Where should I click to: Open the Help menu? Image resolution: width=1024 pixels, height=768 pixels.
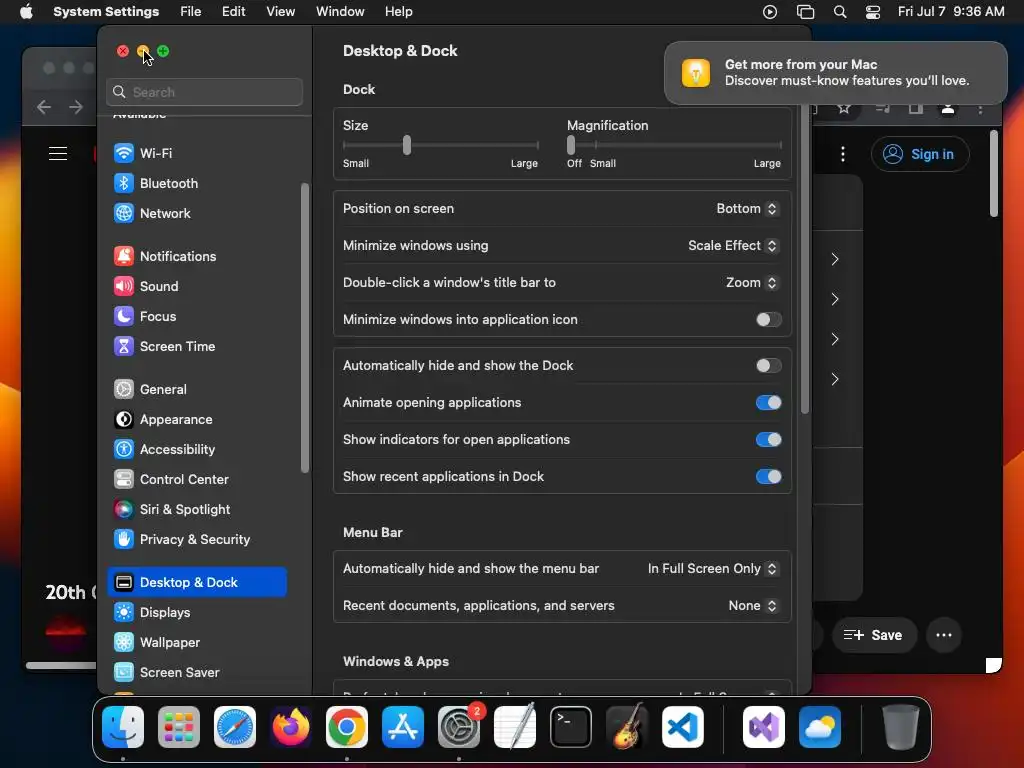click(x=398, y=12)
